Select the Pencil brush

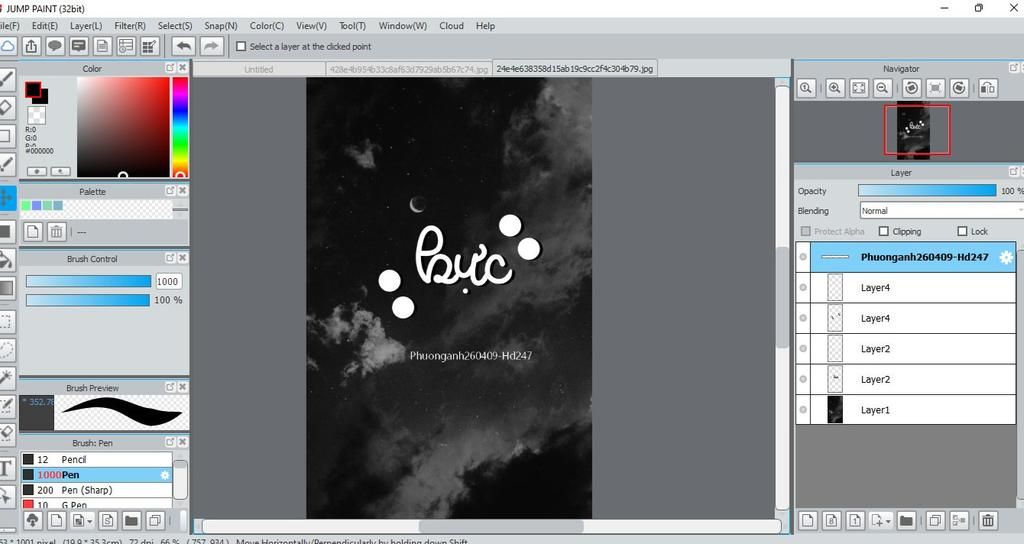coord(97,459)
